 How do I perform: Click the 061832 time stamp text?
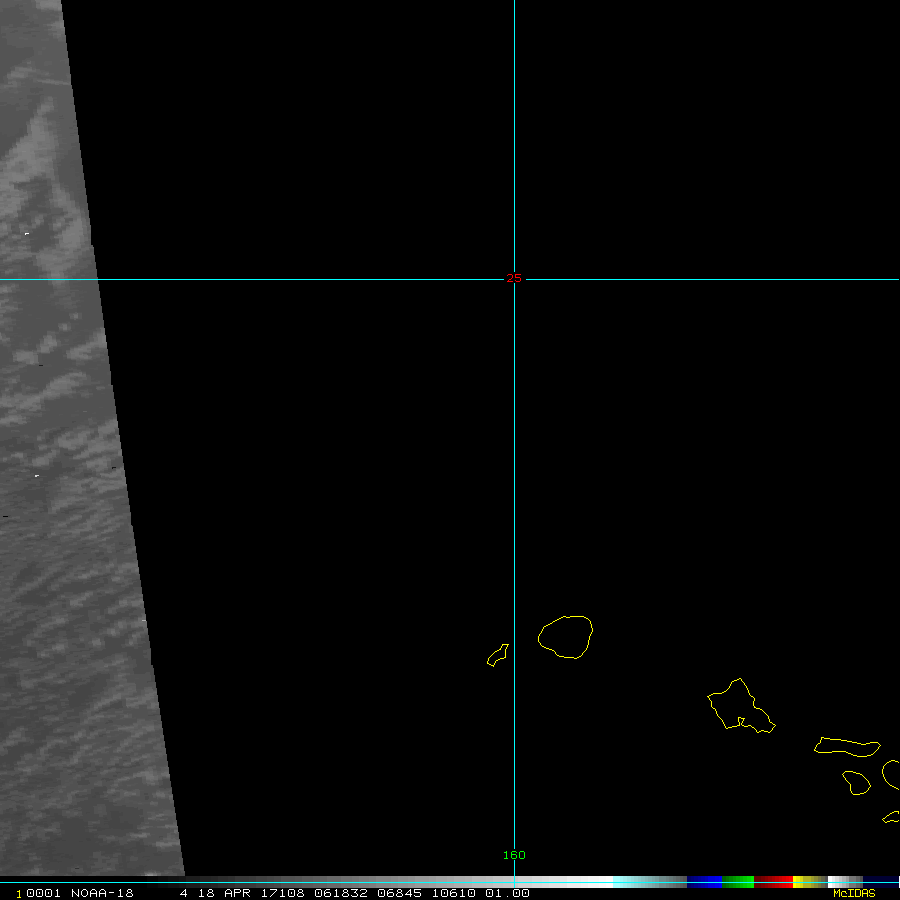point(333,893)
